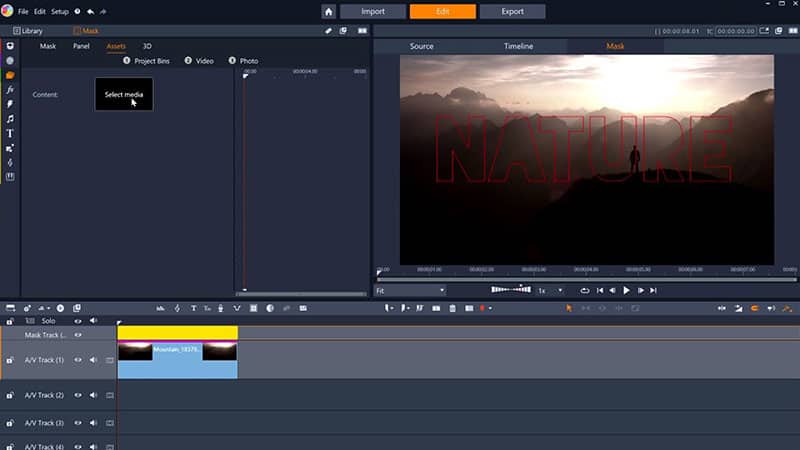Click the timeline toolbar title T icon
This screenshot has height=450, width=800.
click(x=193, y=308)
